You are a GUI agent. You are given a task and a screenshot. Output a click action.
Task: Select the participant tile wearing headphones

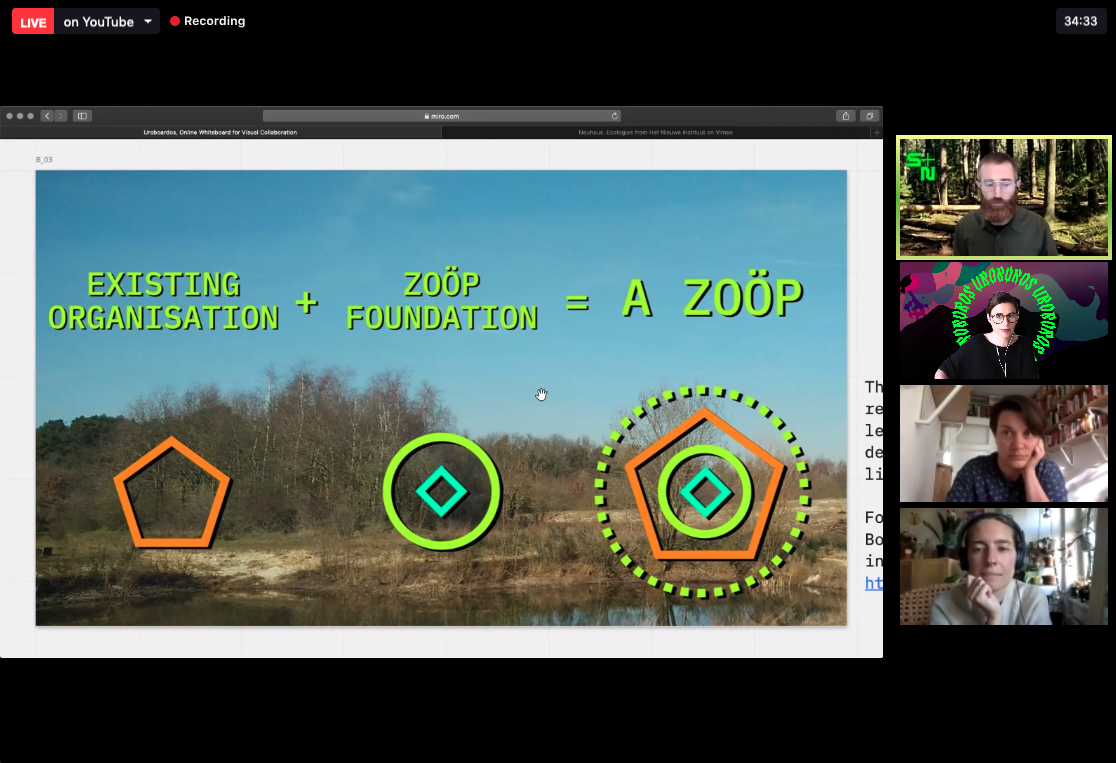coord(1004,567)
